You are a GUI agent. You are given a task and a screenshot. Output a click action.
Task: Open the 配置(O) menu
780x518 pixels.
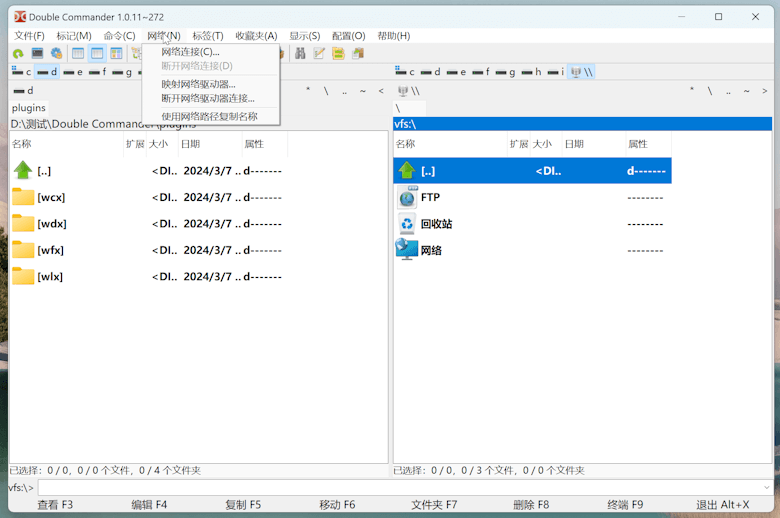click(x=349, y=36)
